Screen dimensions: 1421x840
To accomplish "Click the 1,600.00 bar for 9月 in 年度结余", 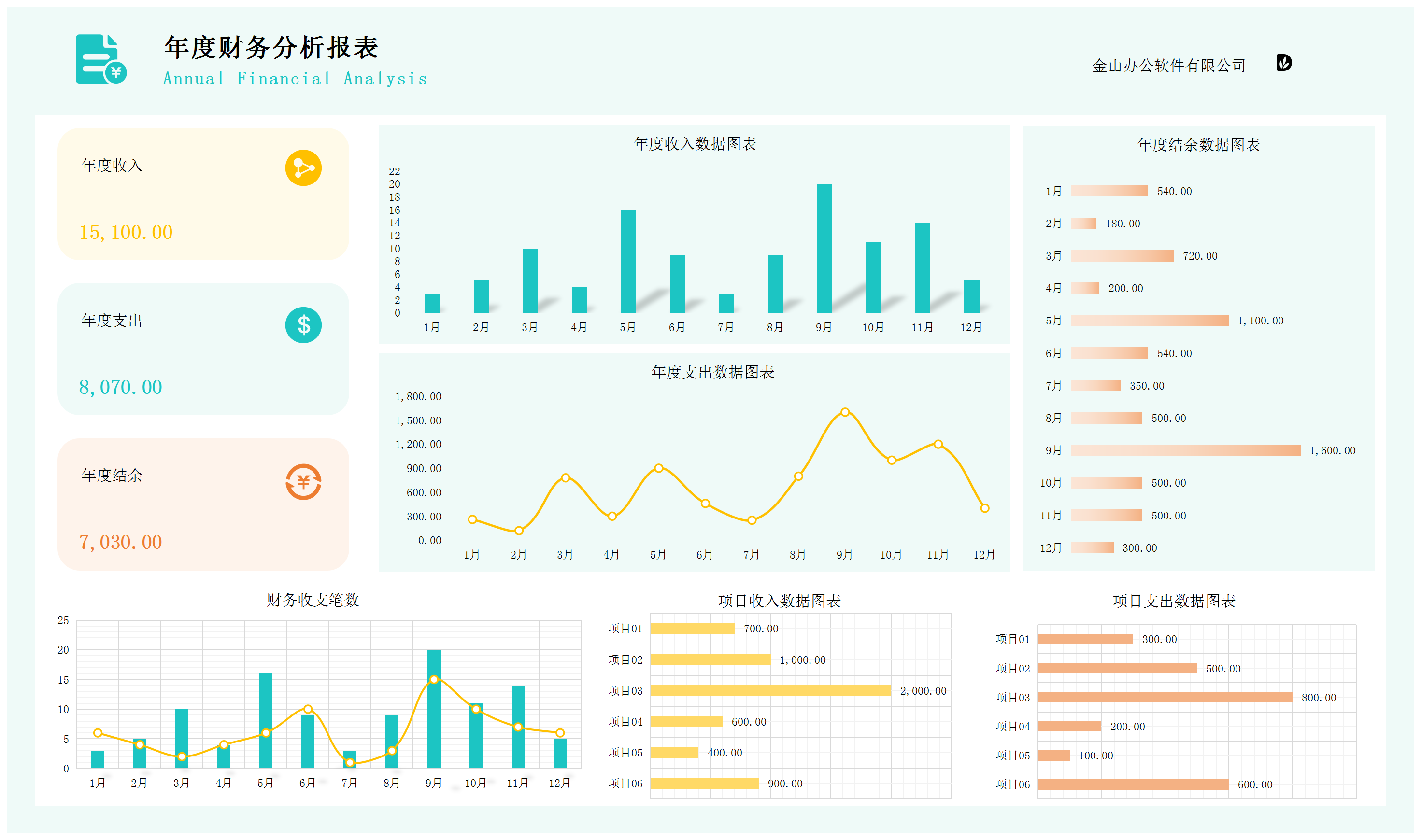I will 1185,450.
